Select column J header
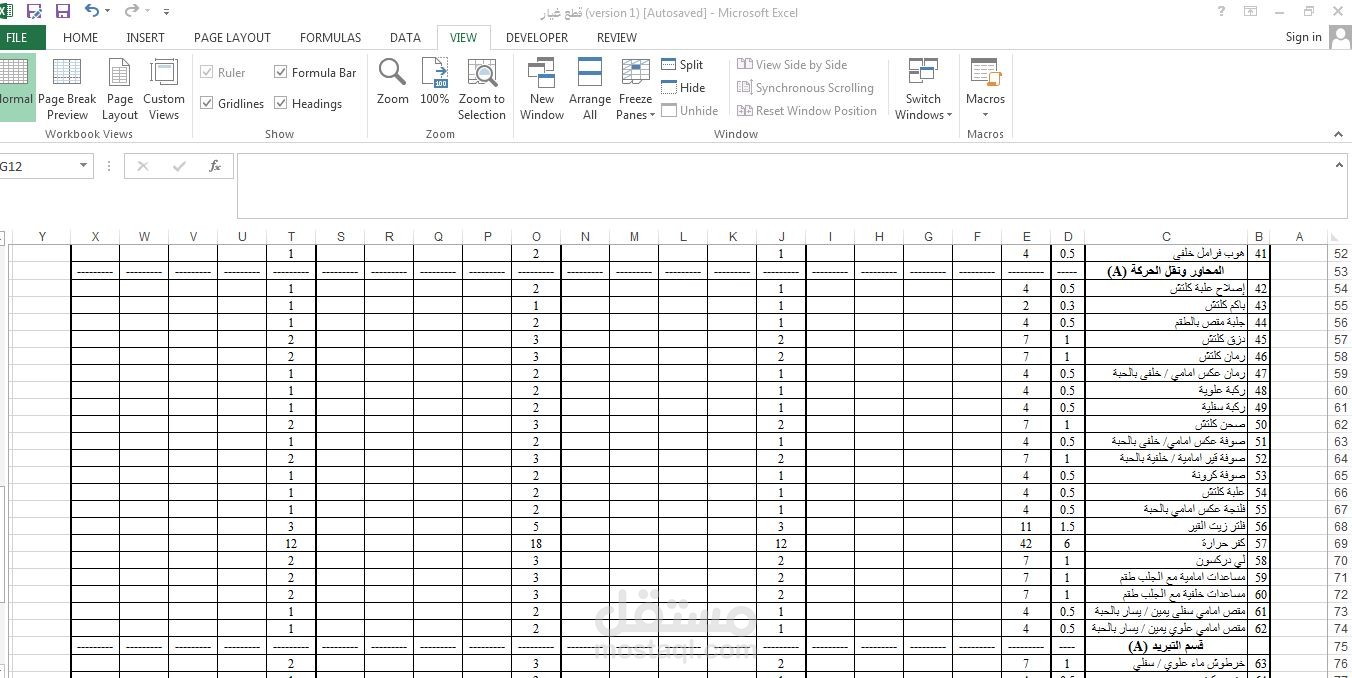Screen dimensions: 1352x678 [781, 237]
